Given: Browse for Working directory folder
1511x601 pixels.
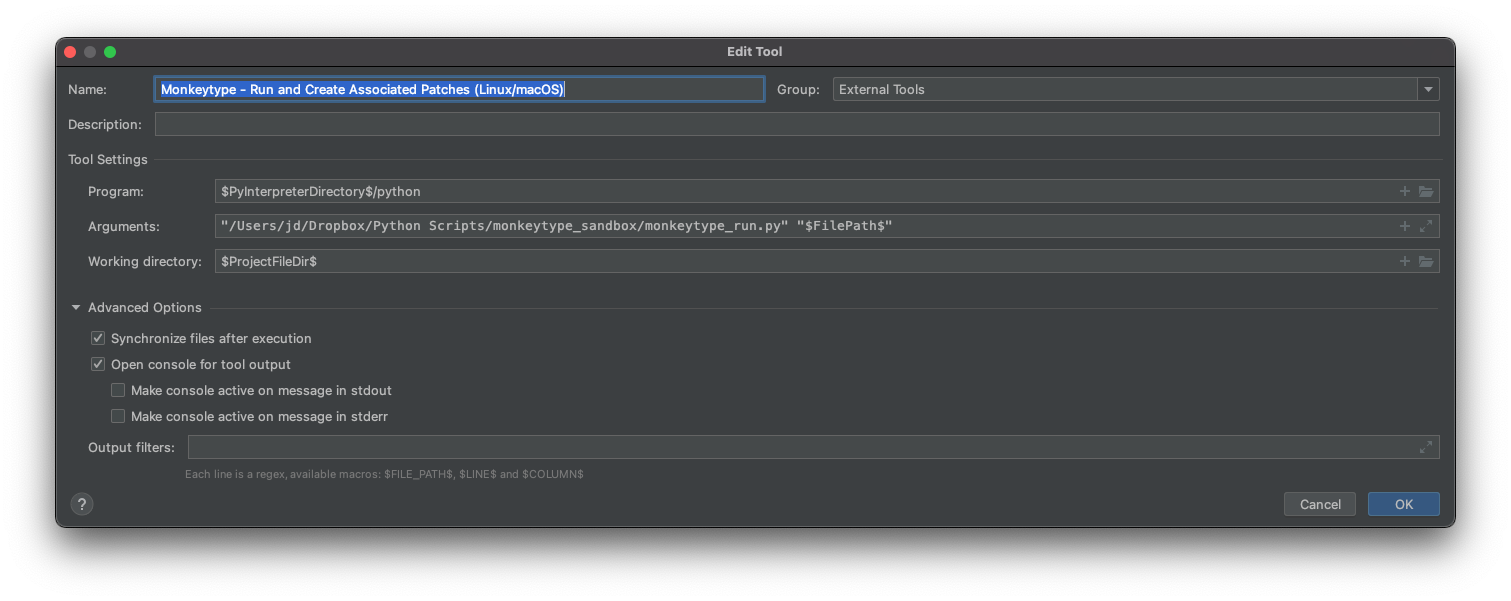Looking at the screenshot, I should point(1426,261).
